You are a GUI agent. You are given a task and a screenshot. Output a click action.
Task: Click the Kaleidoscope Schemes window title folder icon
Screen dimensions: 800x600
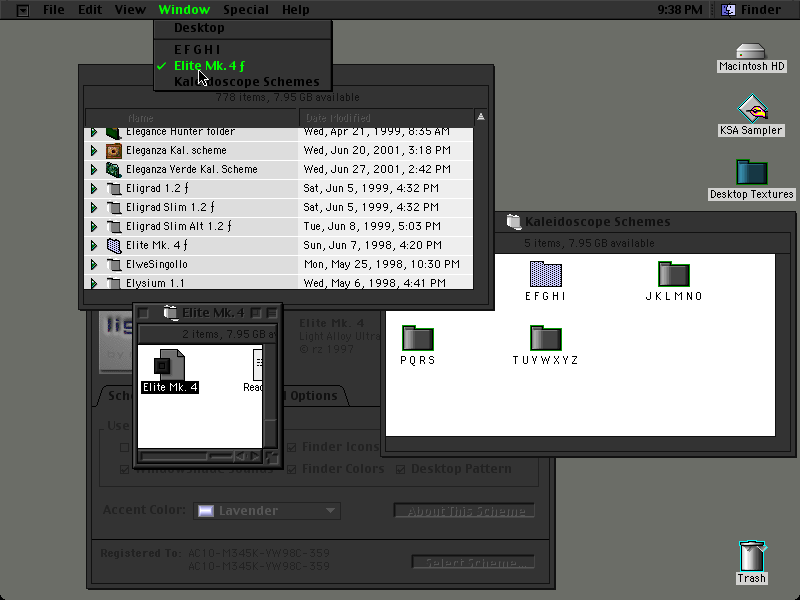(x=513, y=221)
